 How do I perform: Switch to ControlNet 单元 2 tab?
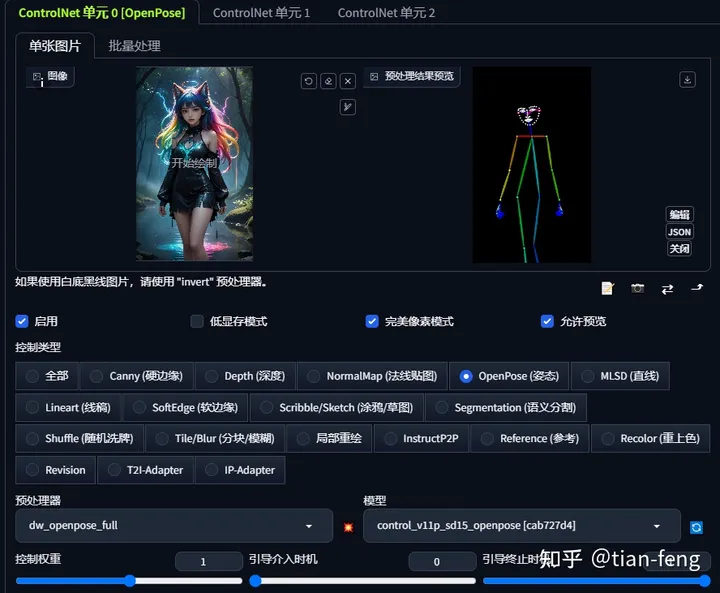coord(386,13)
